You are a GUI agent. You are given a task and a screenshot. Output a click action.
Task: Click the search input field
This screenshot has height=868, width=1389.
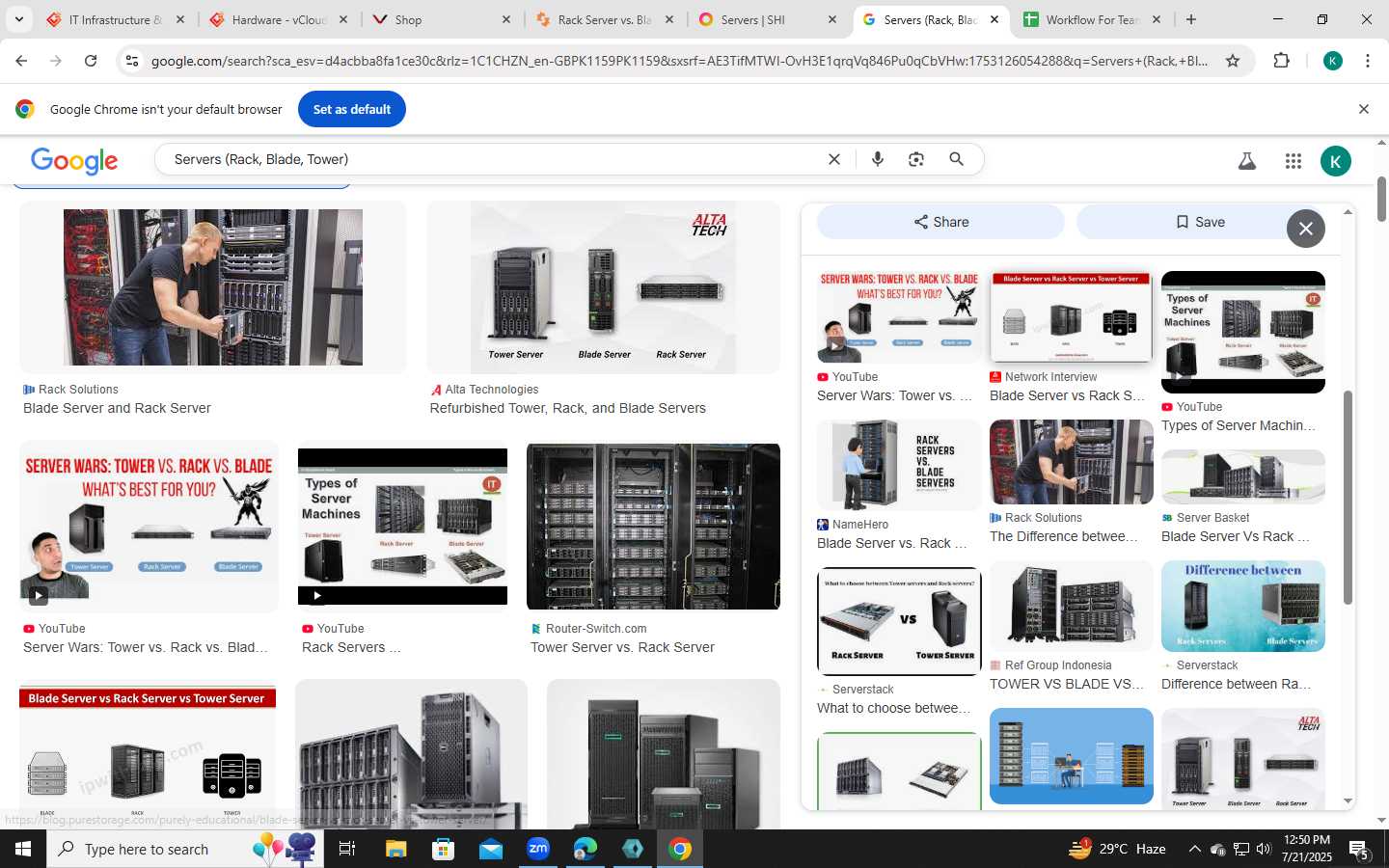pyautogui.click(x=492, y=159)
